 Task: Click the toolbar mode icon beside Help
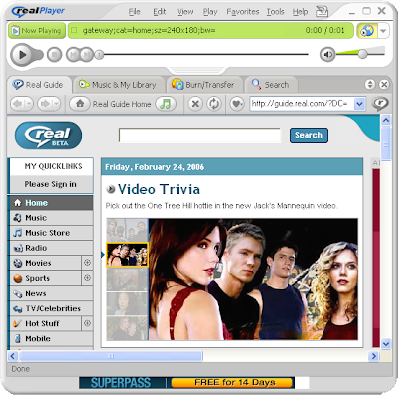pyautogui.click(x=322, y=12)
